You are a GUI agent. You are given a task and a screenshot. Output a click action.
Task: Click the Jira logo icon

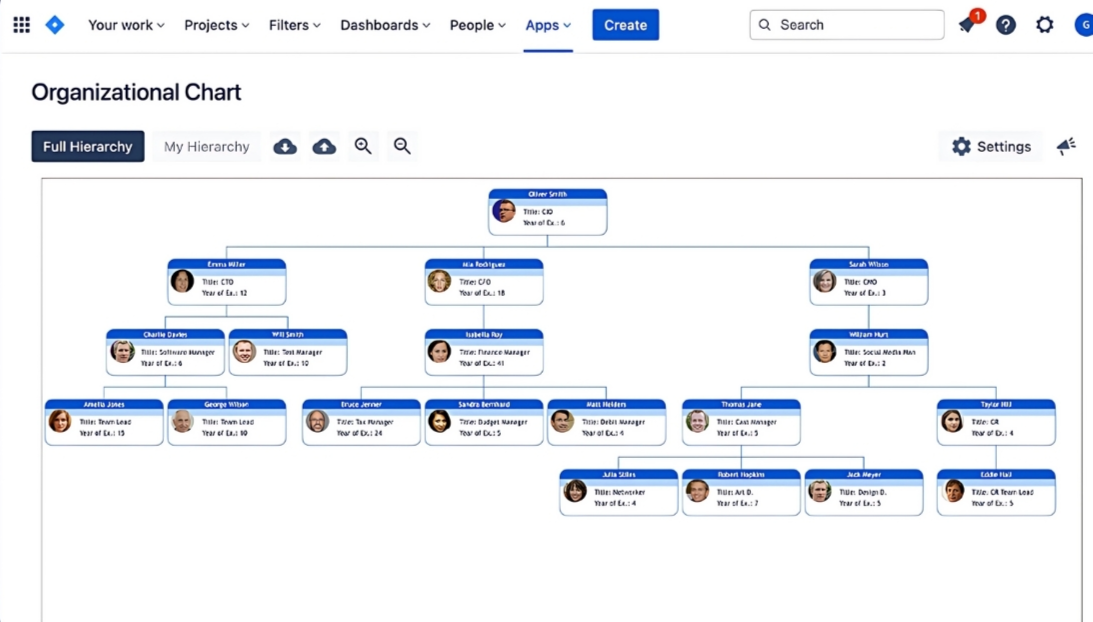pos(55,24)
